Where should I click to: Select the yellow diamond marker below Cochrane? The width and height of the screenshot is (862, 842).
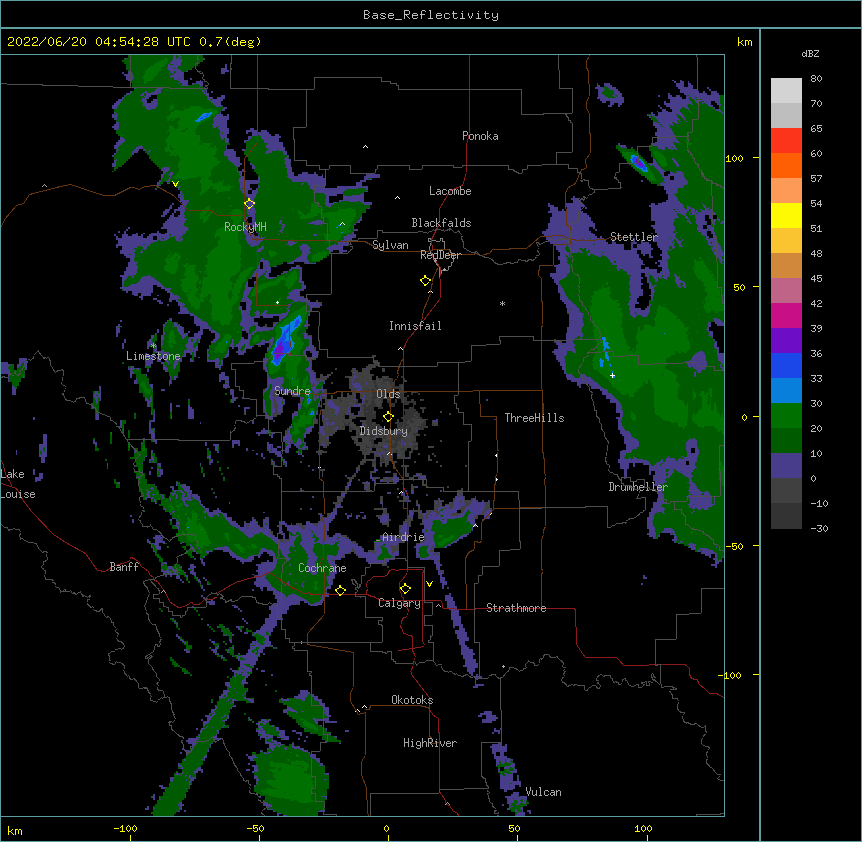[340, 590]
